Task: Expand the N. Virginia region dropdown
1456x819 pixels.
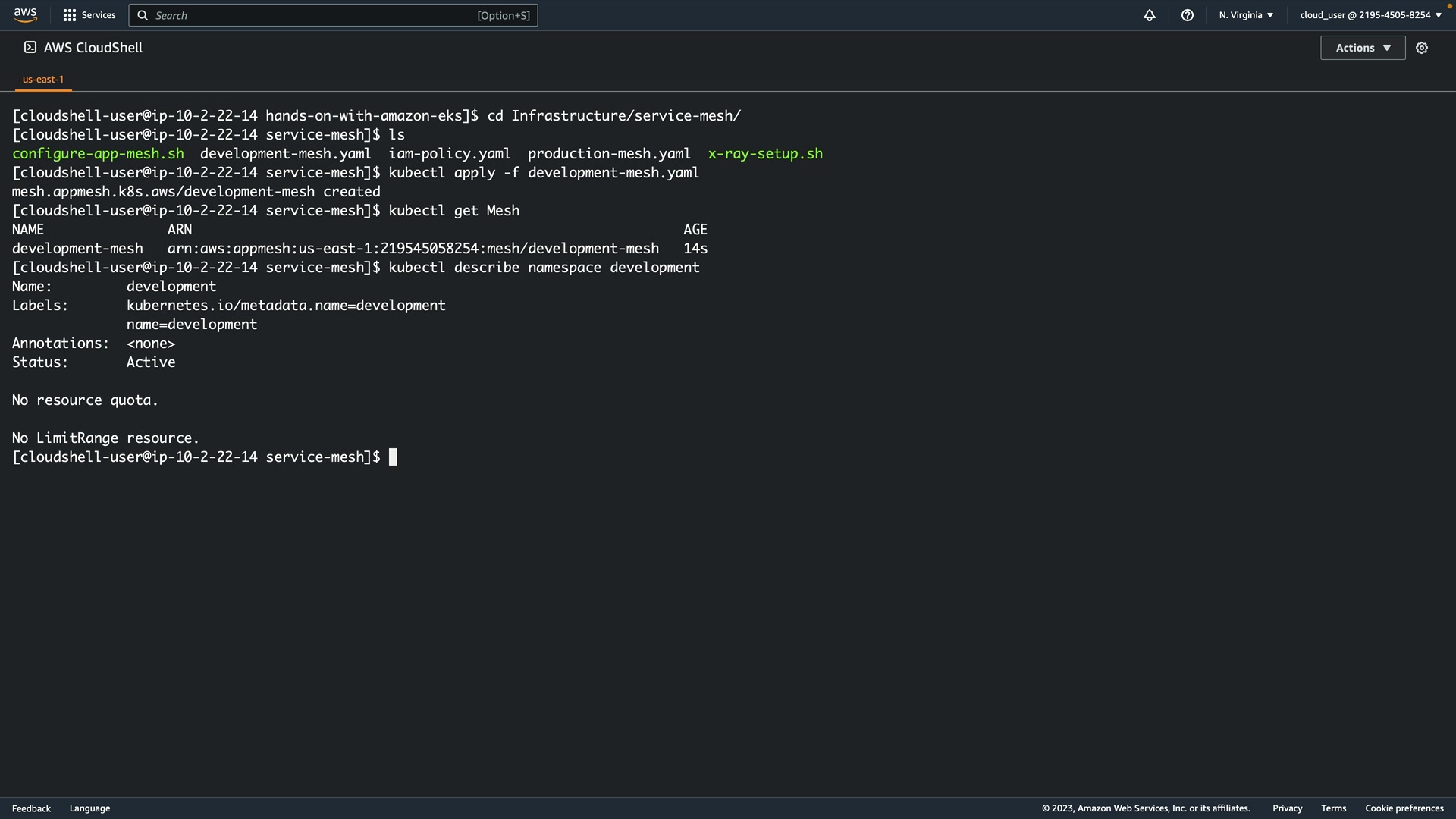Action: [1246, 15]
